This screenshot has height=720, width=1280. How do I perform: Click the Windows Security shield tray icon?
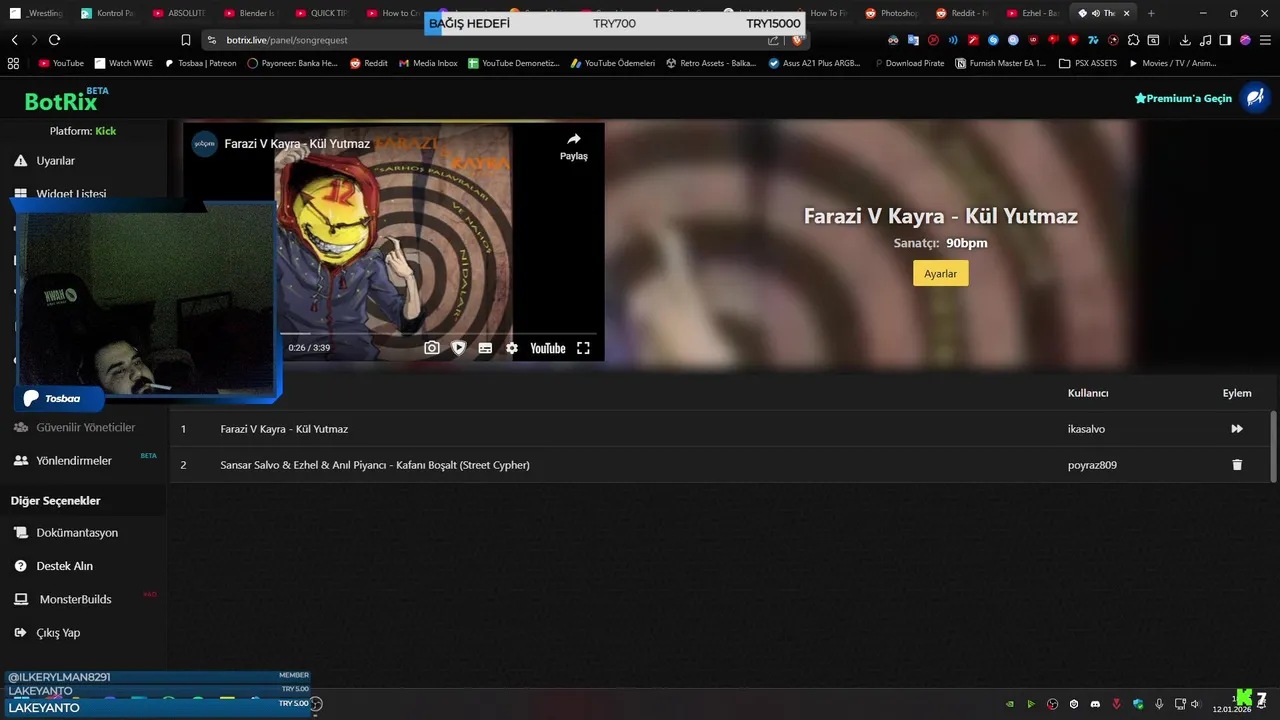(x=1138, y=704)
